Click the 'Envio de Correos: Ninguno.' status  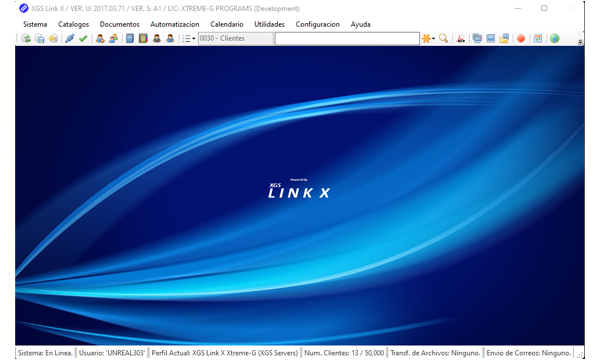528,353
